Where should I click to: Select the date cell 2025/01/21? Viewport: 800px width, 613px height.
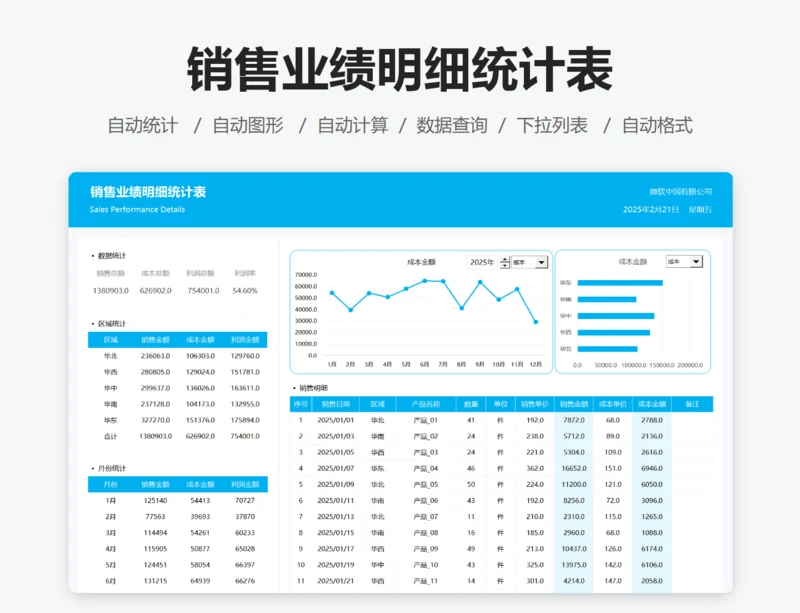(336, 581)
